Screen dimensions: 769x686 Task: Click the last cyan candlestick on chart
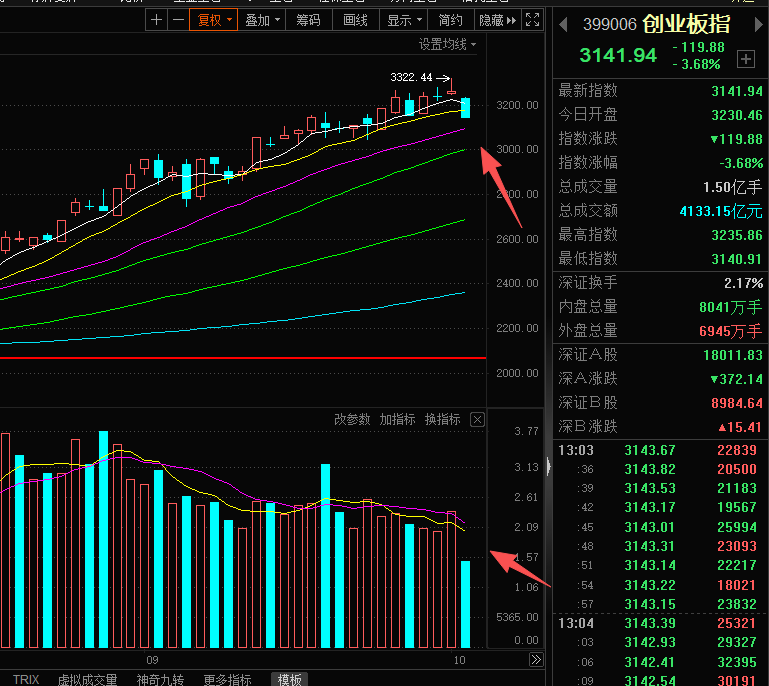465,107
